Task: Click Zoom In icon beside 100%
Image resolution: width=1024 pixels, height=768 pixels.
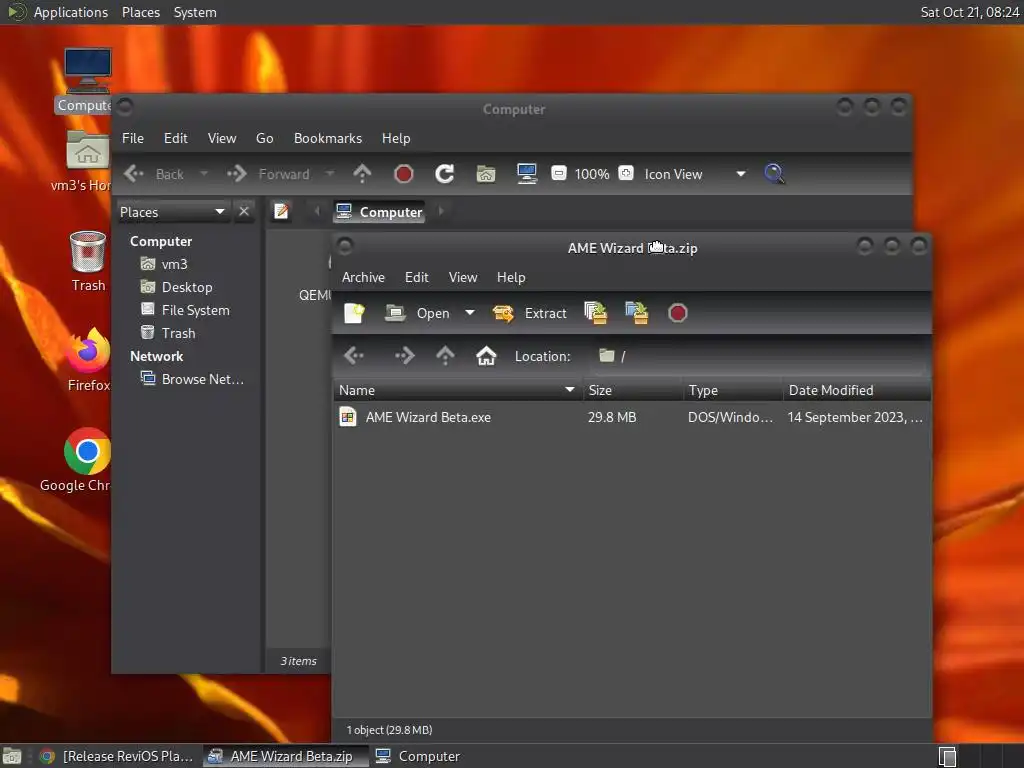Action: (626, 173)
